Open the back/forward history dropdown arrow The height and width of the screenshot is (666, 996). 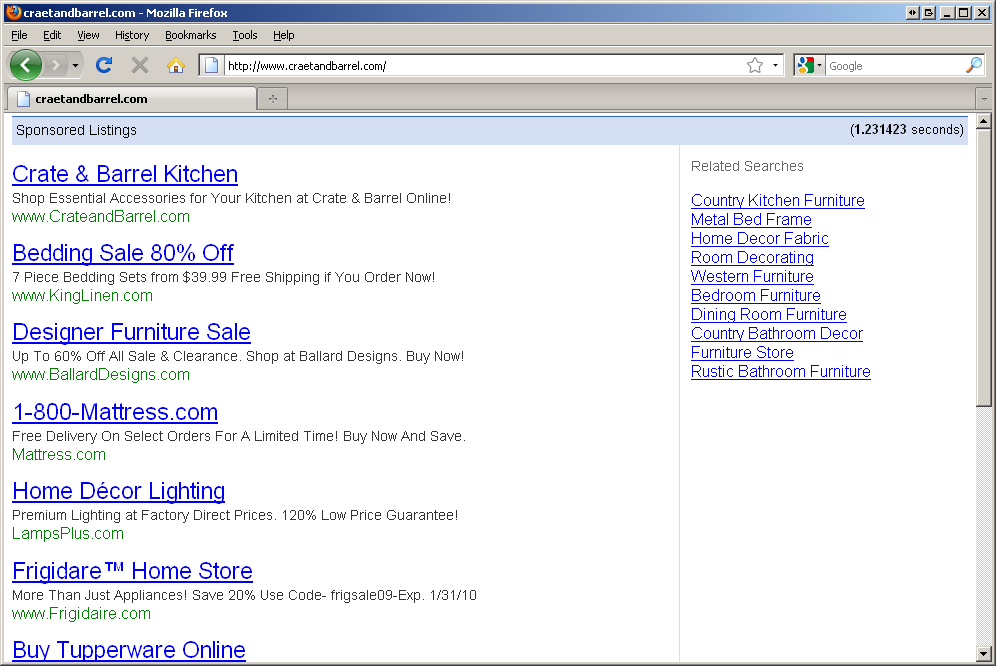click(76, 65)
